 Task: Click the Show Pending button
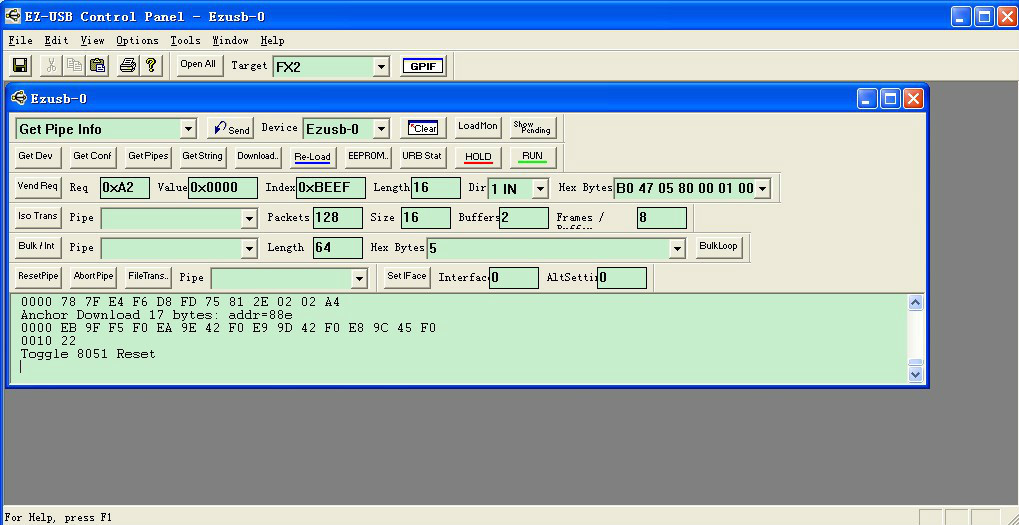tap(533, 127)
